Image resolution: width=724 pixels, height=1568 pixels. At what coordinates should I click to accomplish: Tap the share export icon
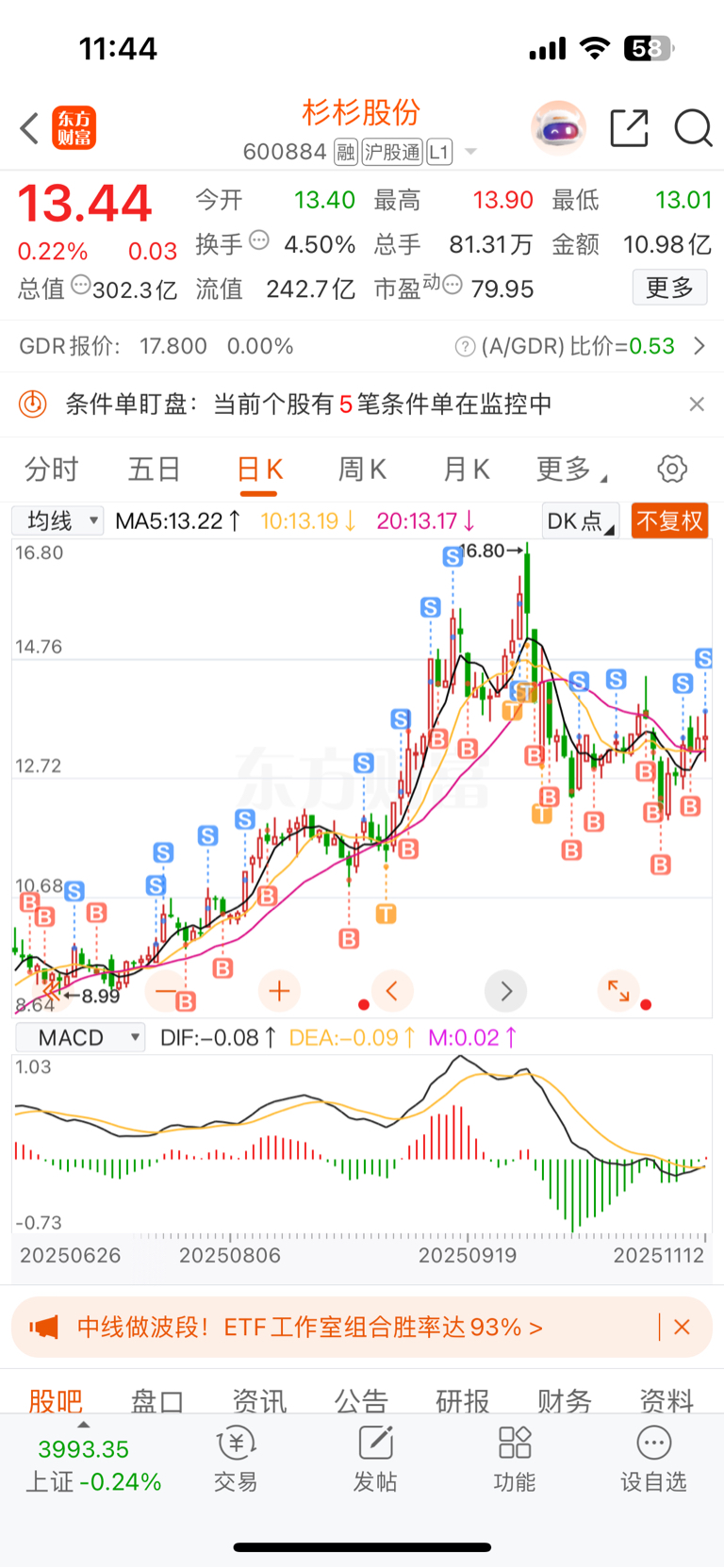[629, 128]
